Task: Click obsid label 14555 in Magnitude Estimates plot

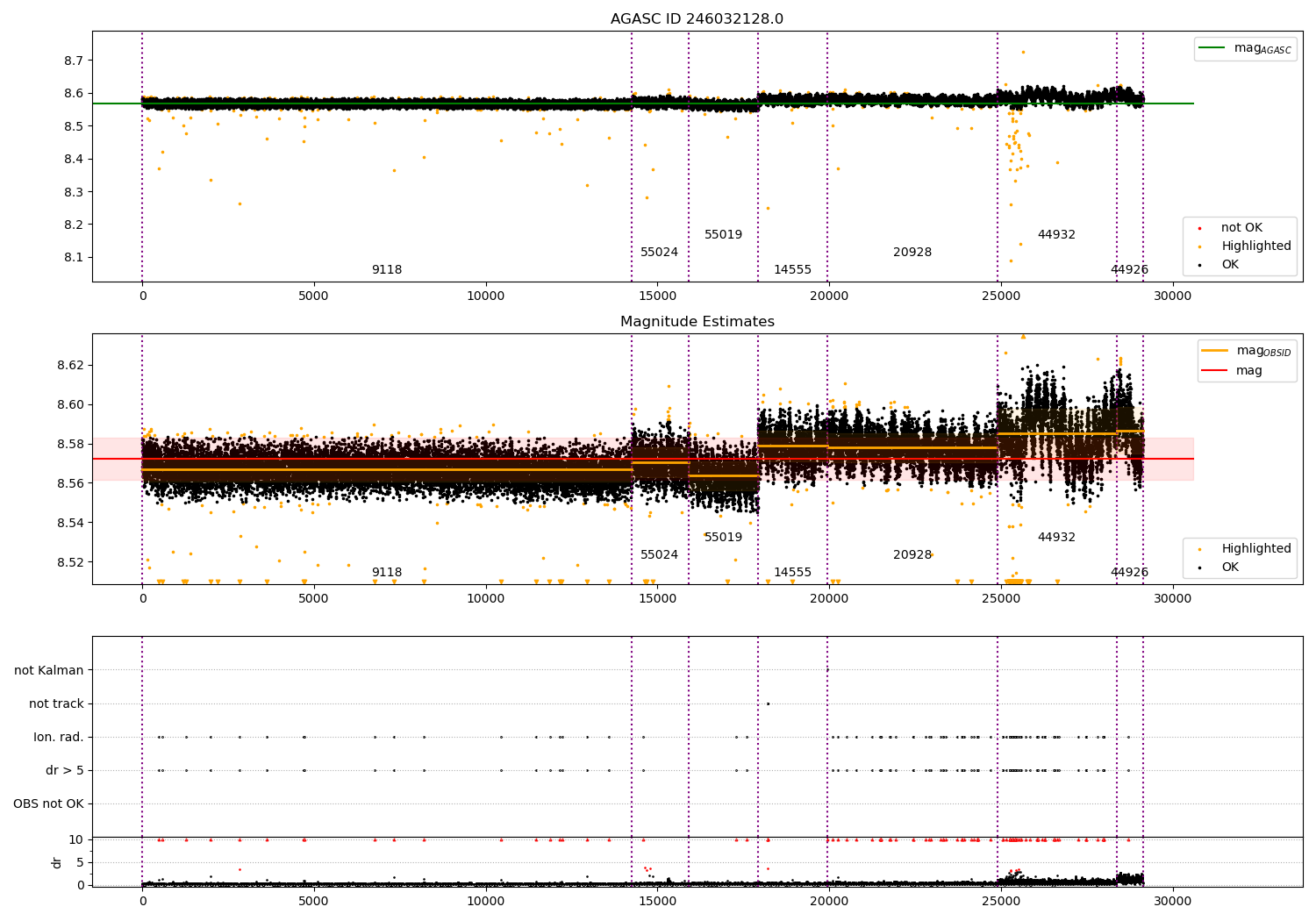Action: pyautogui.click(x=792, y=573)
